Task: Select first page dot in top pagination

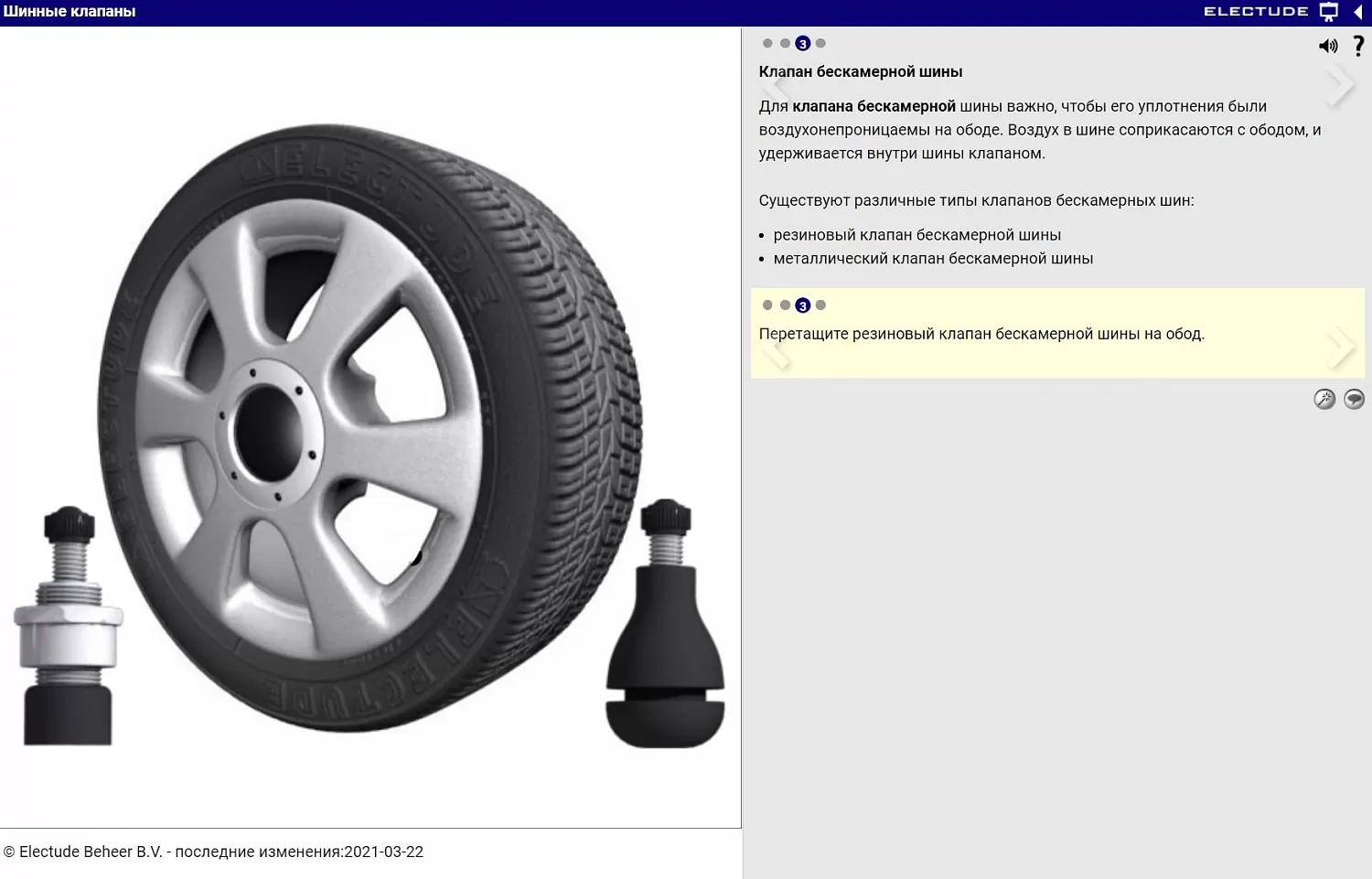Action: 767,43
